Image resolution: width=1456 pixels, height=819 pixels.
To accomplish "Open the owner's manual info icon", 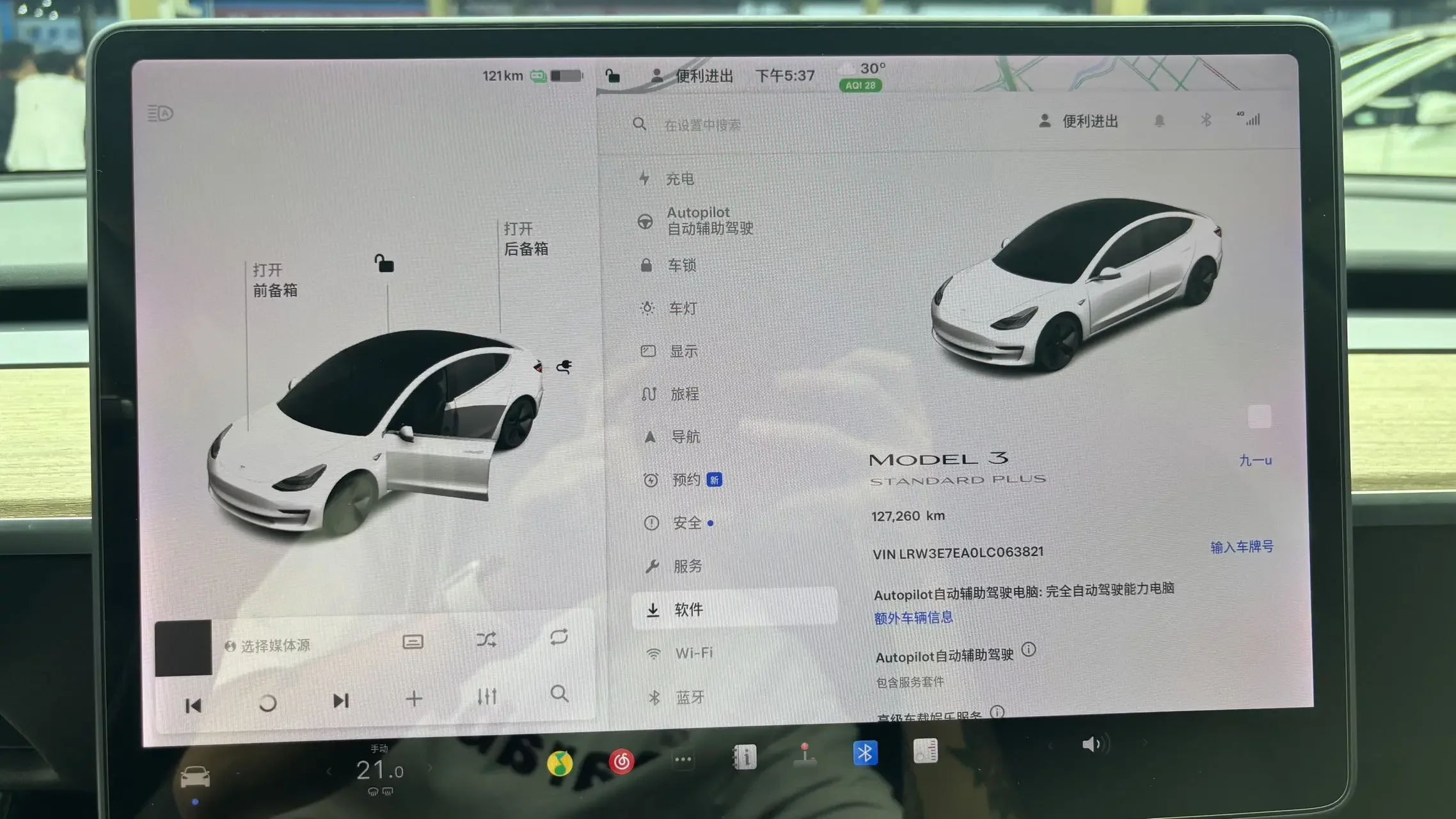I will pyautogui.click(x=744, y=757).
